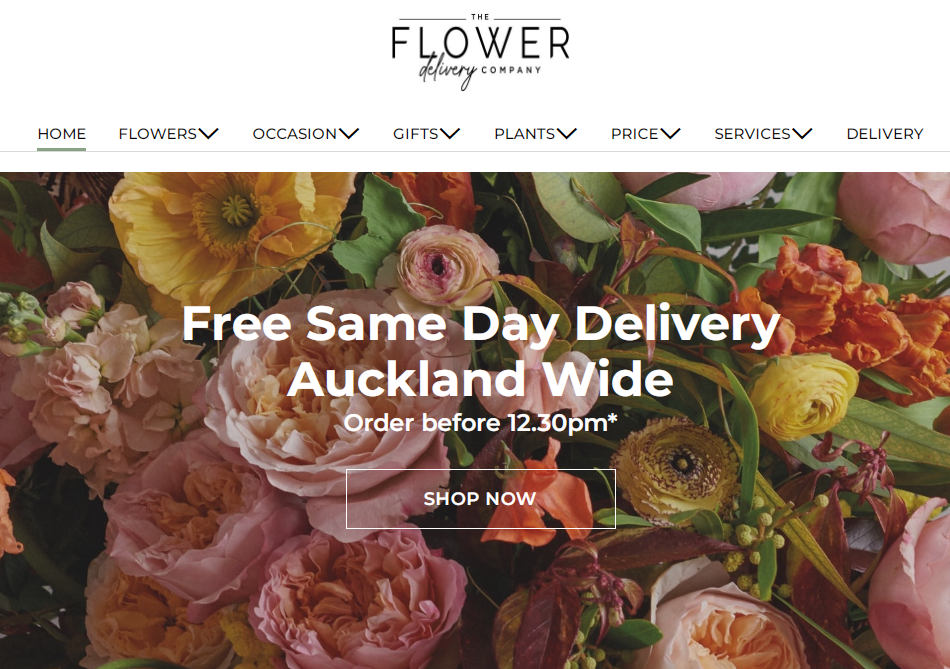Select the FLOWERS menu label
The image size is (950, 669).
(x=158, y=133)
